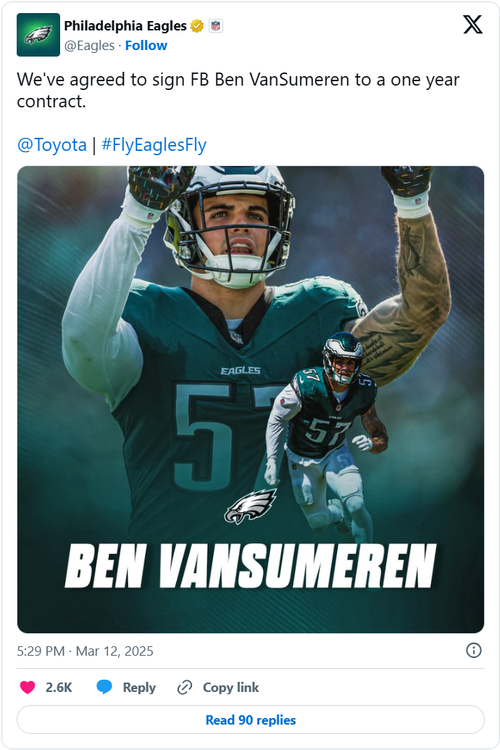Viewport: 500px width, 750px height.
Task: Click the gold verified badge
Action: click(x=197, y=26)
